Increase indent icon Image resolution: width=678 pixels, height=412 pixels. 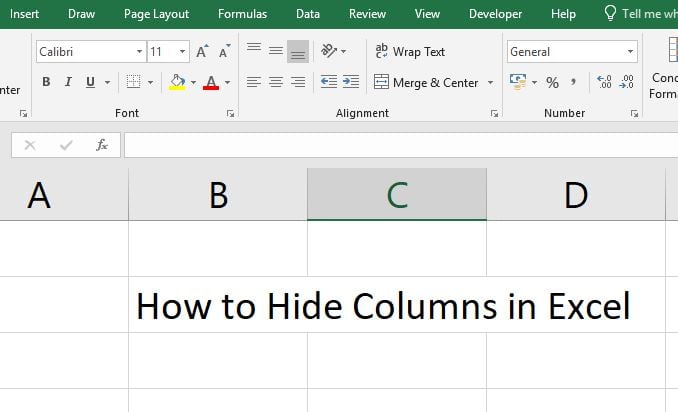click(x=351, y=82)
